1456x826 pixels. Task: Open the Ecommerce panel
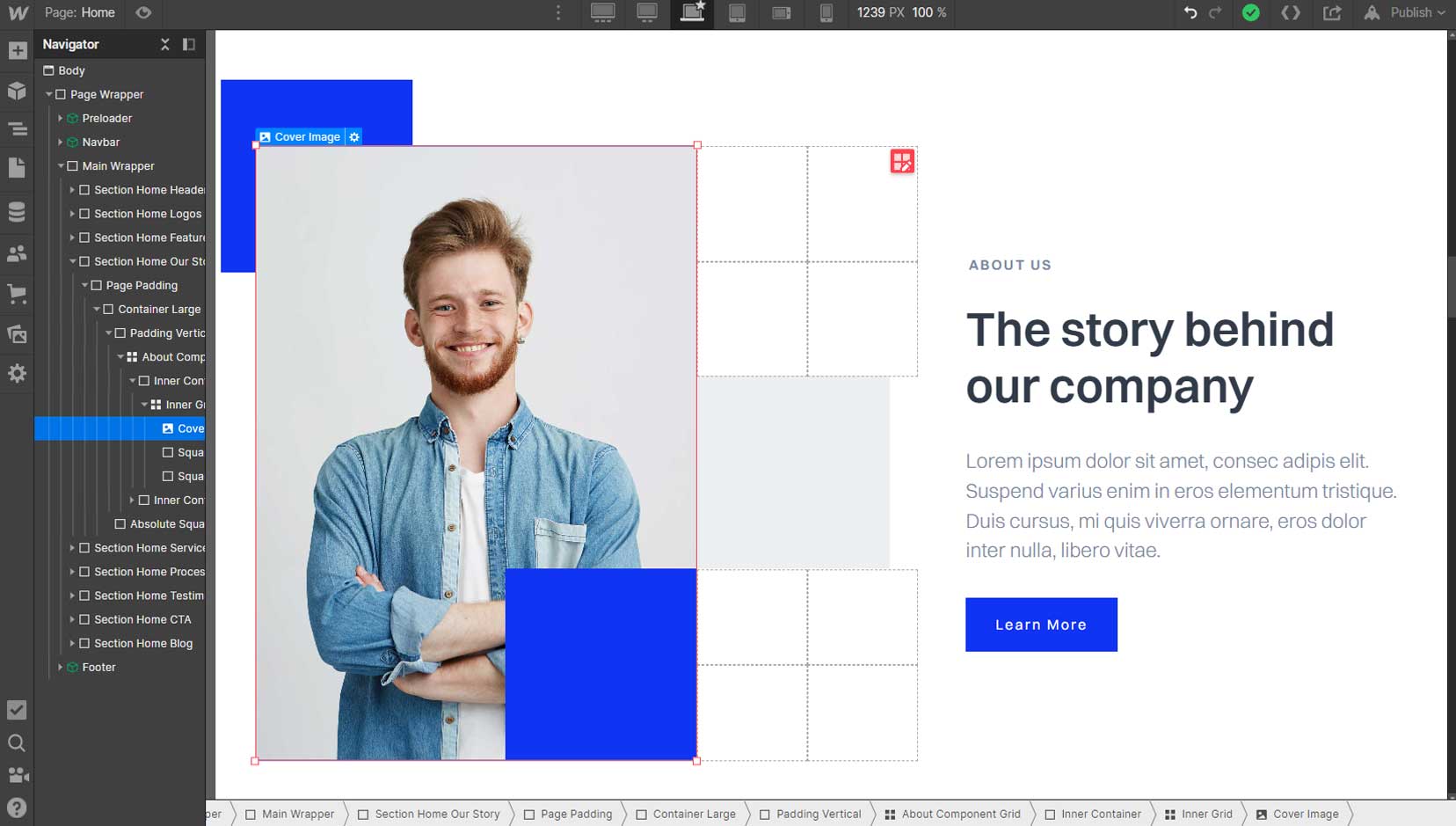point(17,294)
